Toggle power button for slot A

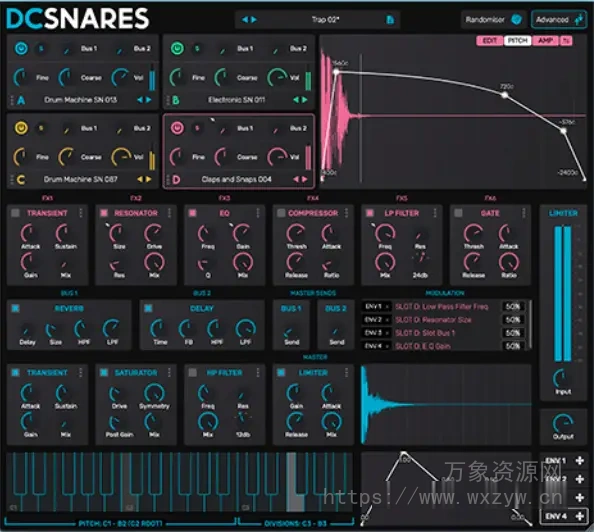21,49
